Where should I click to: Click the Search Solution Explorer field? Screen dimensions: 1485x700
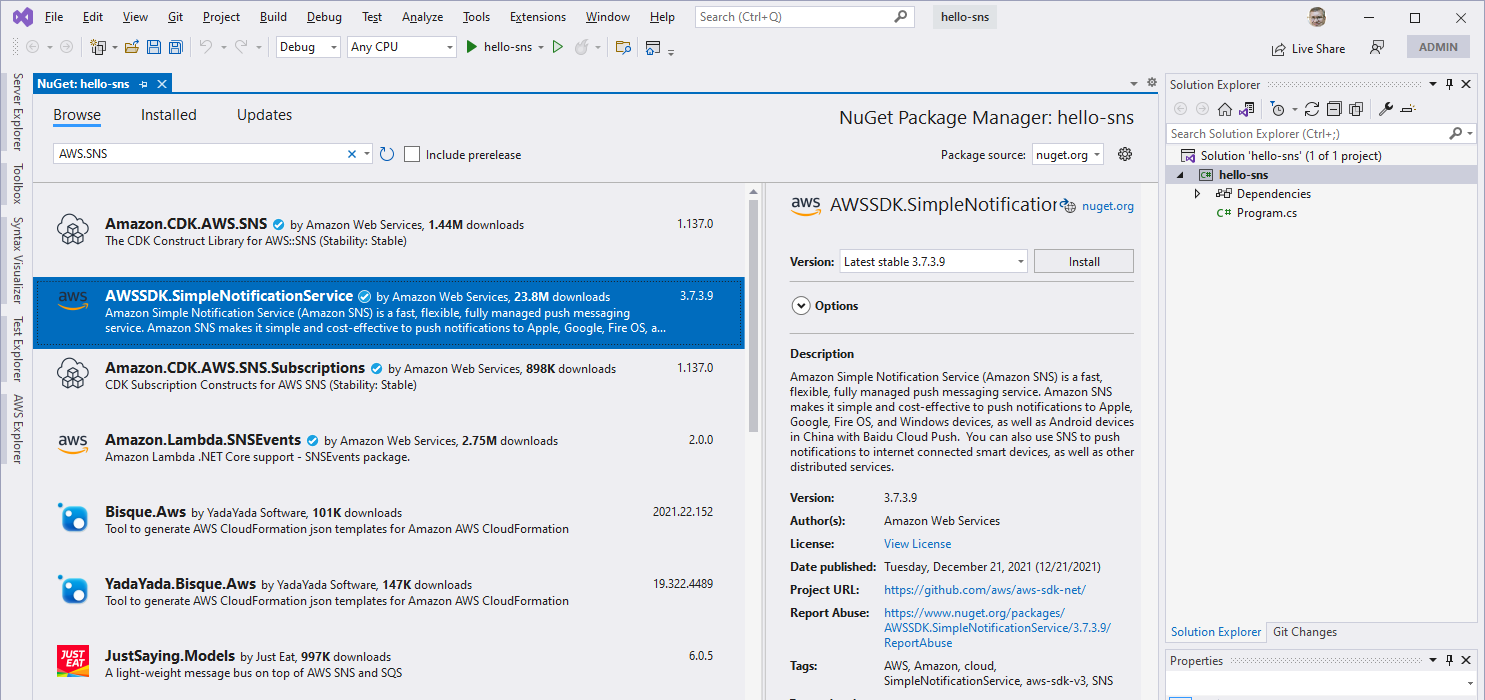point(1320,133)
